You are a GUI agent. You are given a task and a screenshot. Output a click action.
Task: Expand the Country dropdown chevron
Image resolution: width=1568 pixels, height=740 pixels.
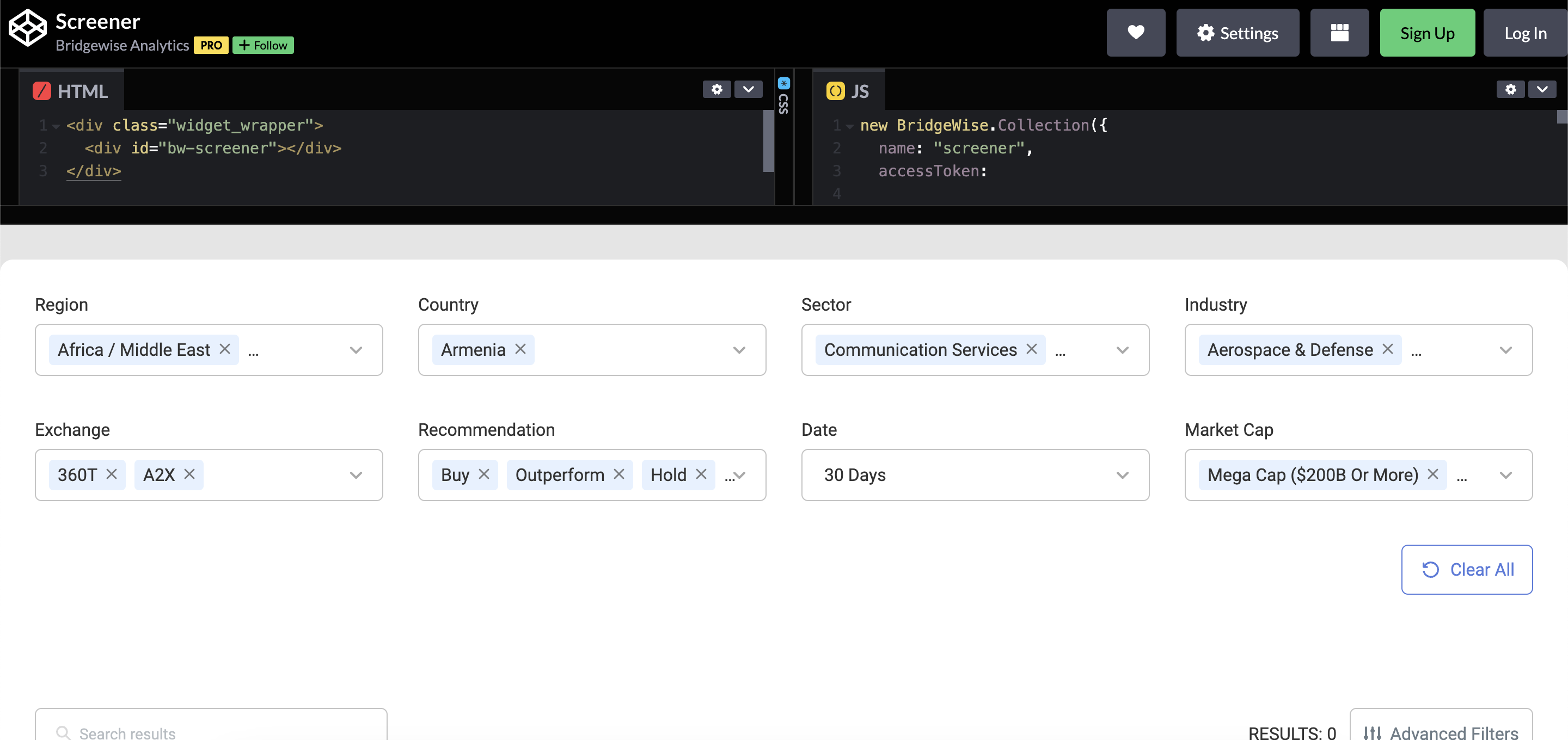pos(739,350)
